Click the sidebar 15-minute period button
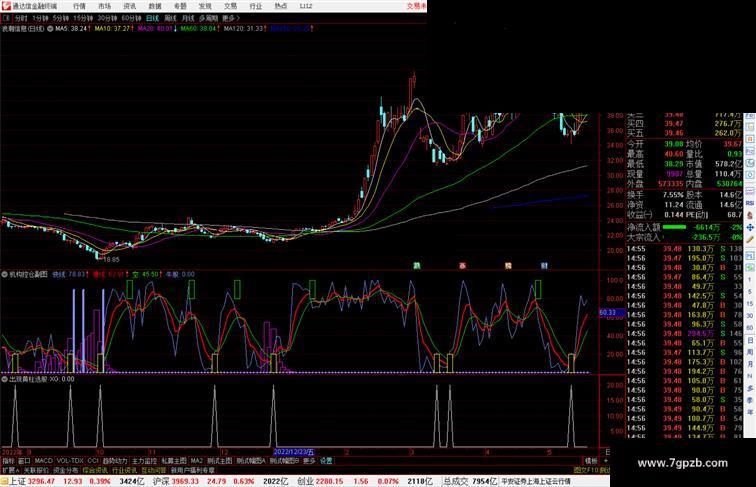Viewport: 756px width, 487px height. [750, 304]
